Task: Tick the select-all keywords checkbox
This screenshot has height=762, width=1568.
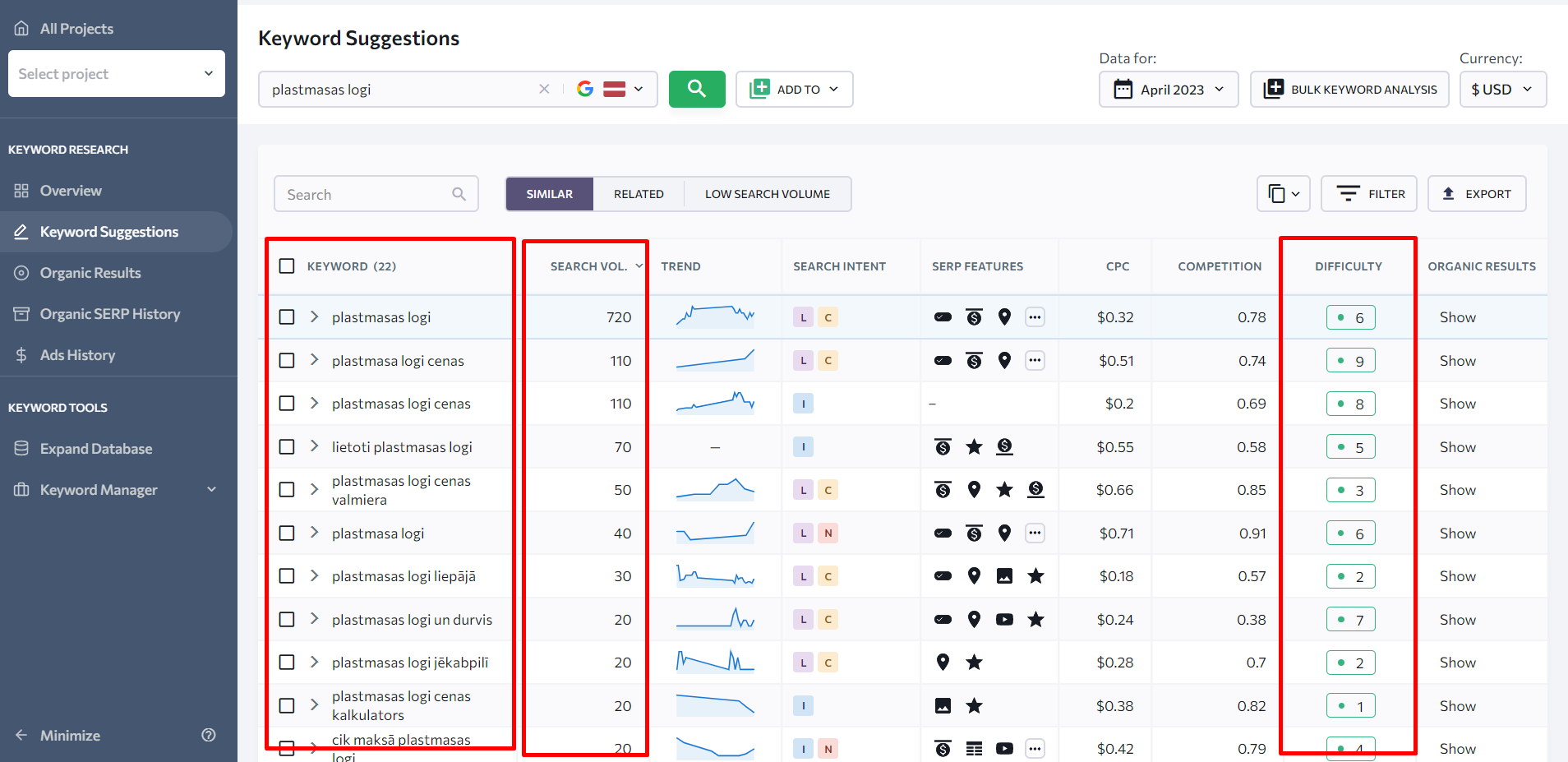Action: [287, 266]
